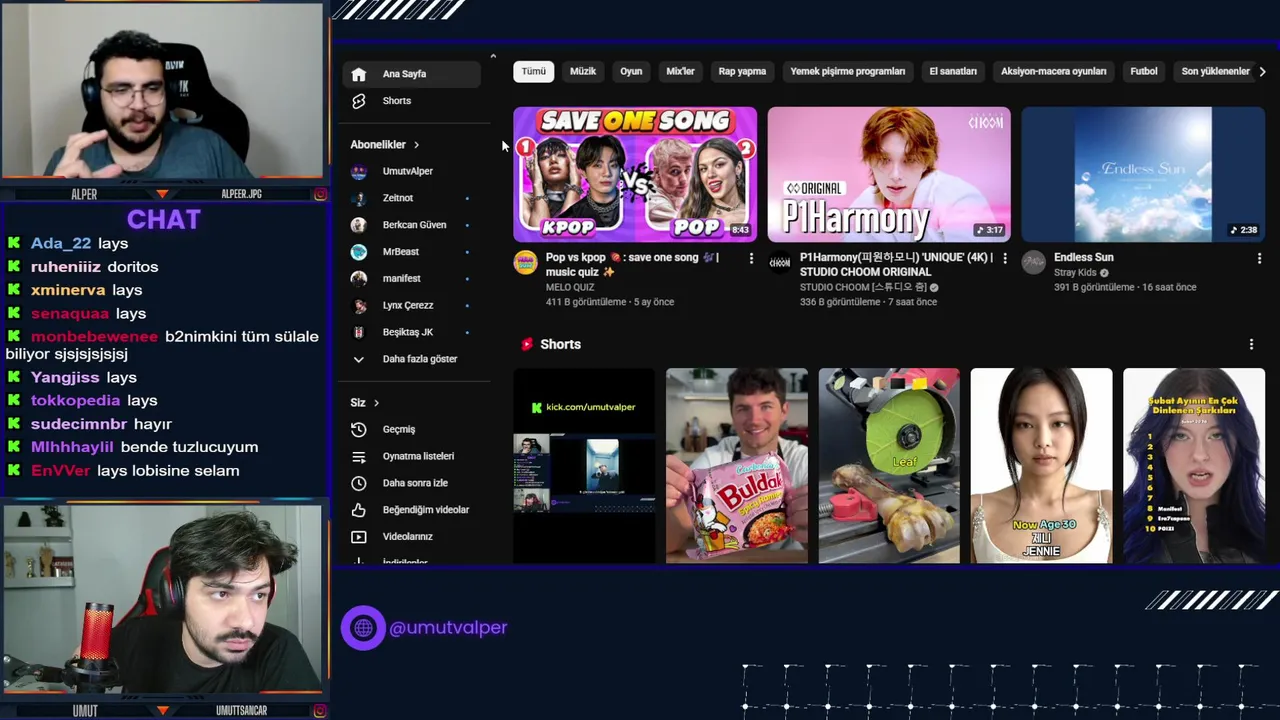1280x720 pixels.
Task: Open the Shorts section options menu
Action: (1251, 344)
